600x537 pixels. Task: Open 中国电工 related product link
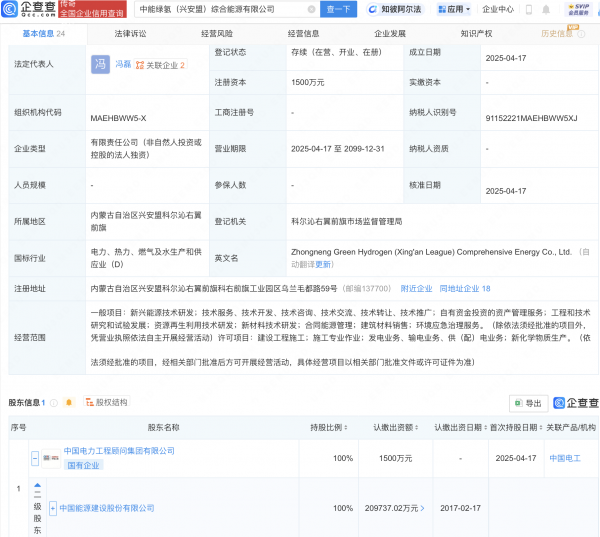(565, 458)
